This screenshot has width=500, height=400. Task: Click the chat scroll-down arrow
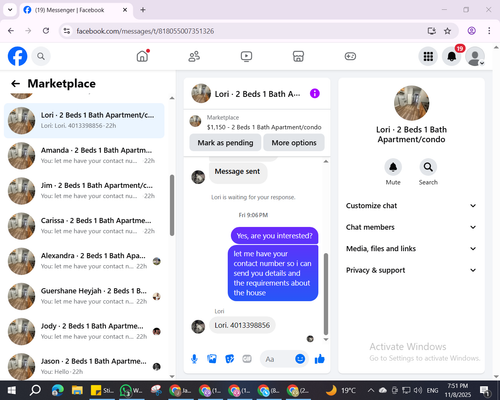click(326, 339)
